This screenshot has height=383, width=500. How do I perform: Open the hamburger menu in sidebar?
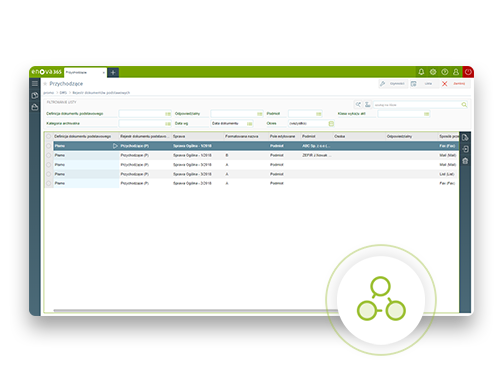pyautogui.click(x=35, y=83)
